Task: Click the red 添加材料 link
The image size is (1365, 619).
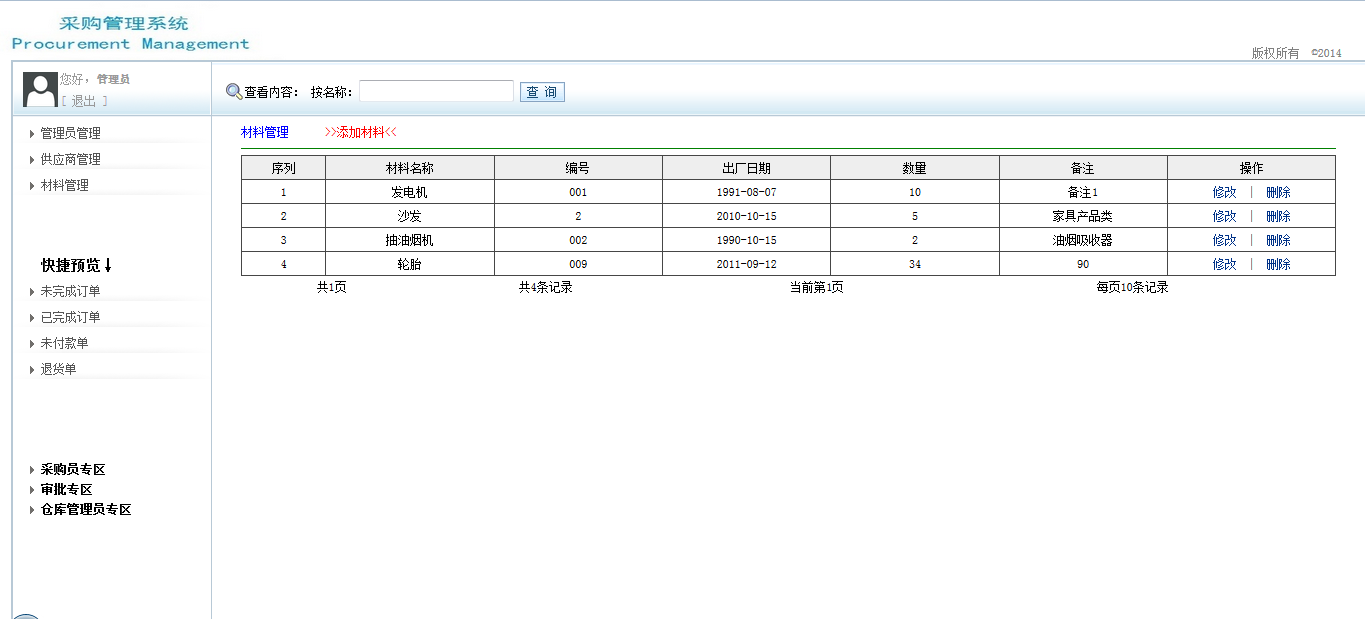Action: pos(361,132)
